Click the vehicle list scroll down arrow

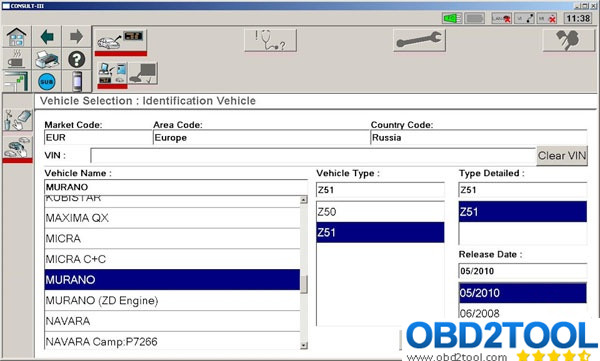pos(304,345)
